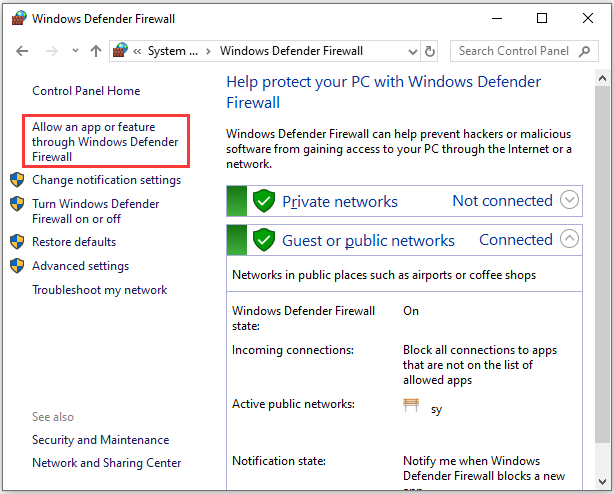Screen dimensions: 614x494
Task: Allow an app or feature through Firewall
Action: click(105, 142)
